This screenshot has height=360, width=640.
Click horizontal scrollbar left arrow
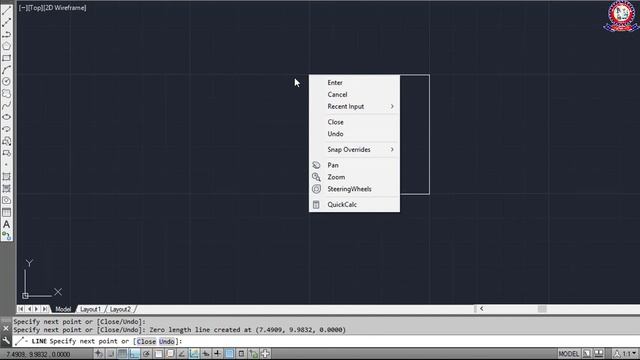coord(482,309)
